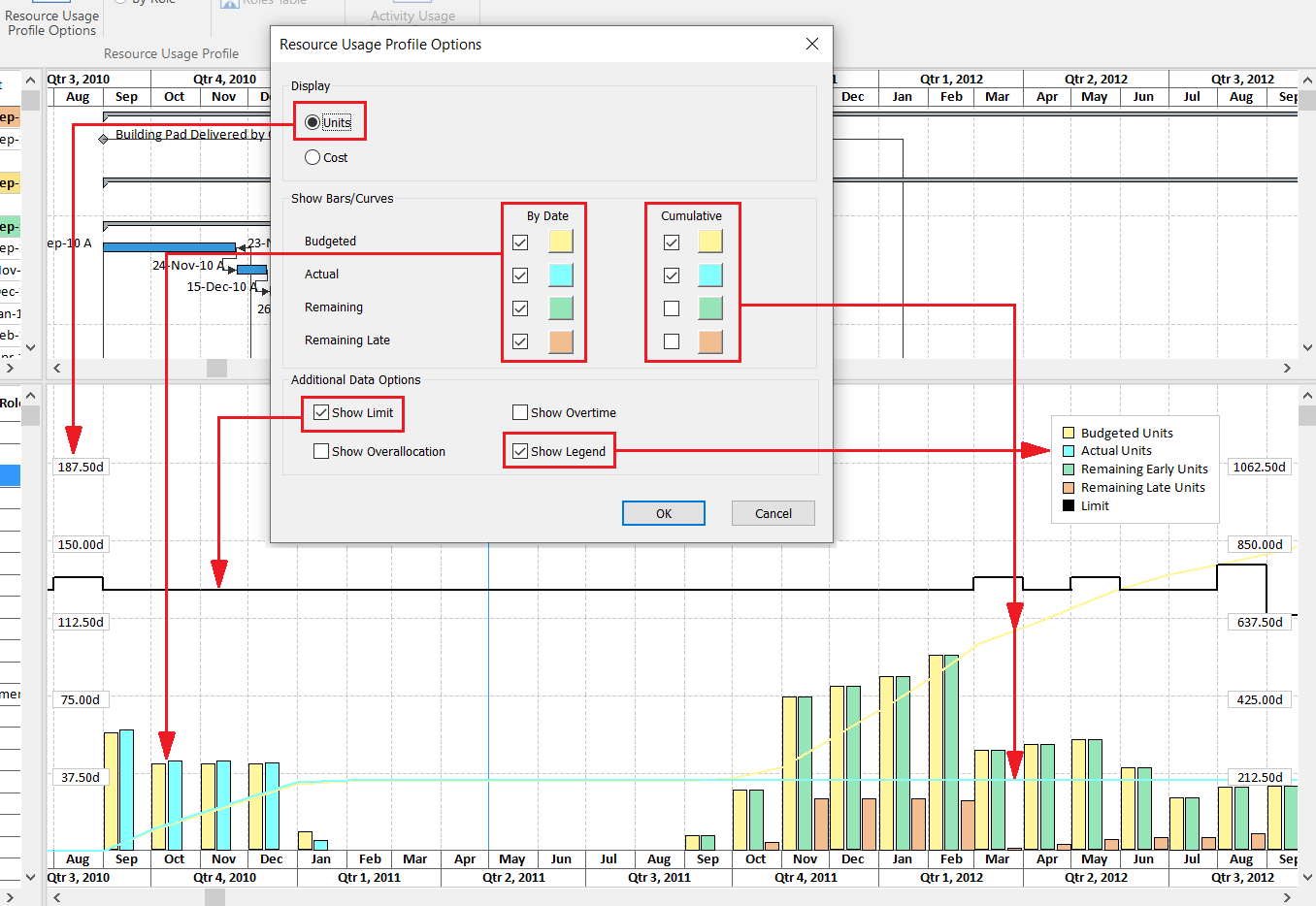Image resolution: width=1316 pixels, height=906 pixels.
Task: Enable Show Overtime
Action: pyautogui.click(x=520, y=412)
